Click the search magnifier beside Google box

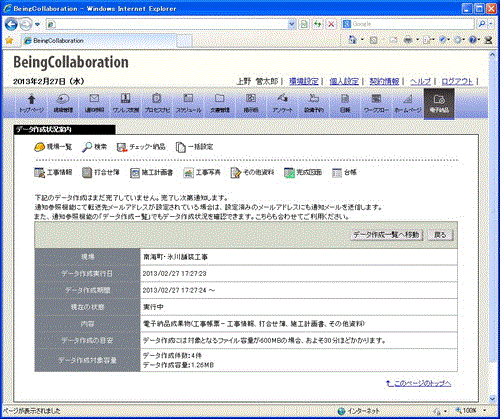click(482, 24)
